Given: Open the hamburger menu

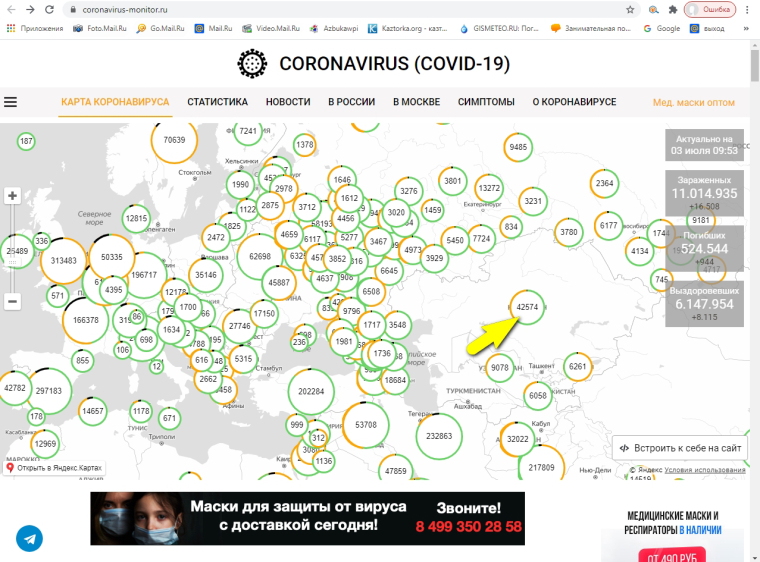Looking at the screenshot, I should click(x=11, y=102).
